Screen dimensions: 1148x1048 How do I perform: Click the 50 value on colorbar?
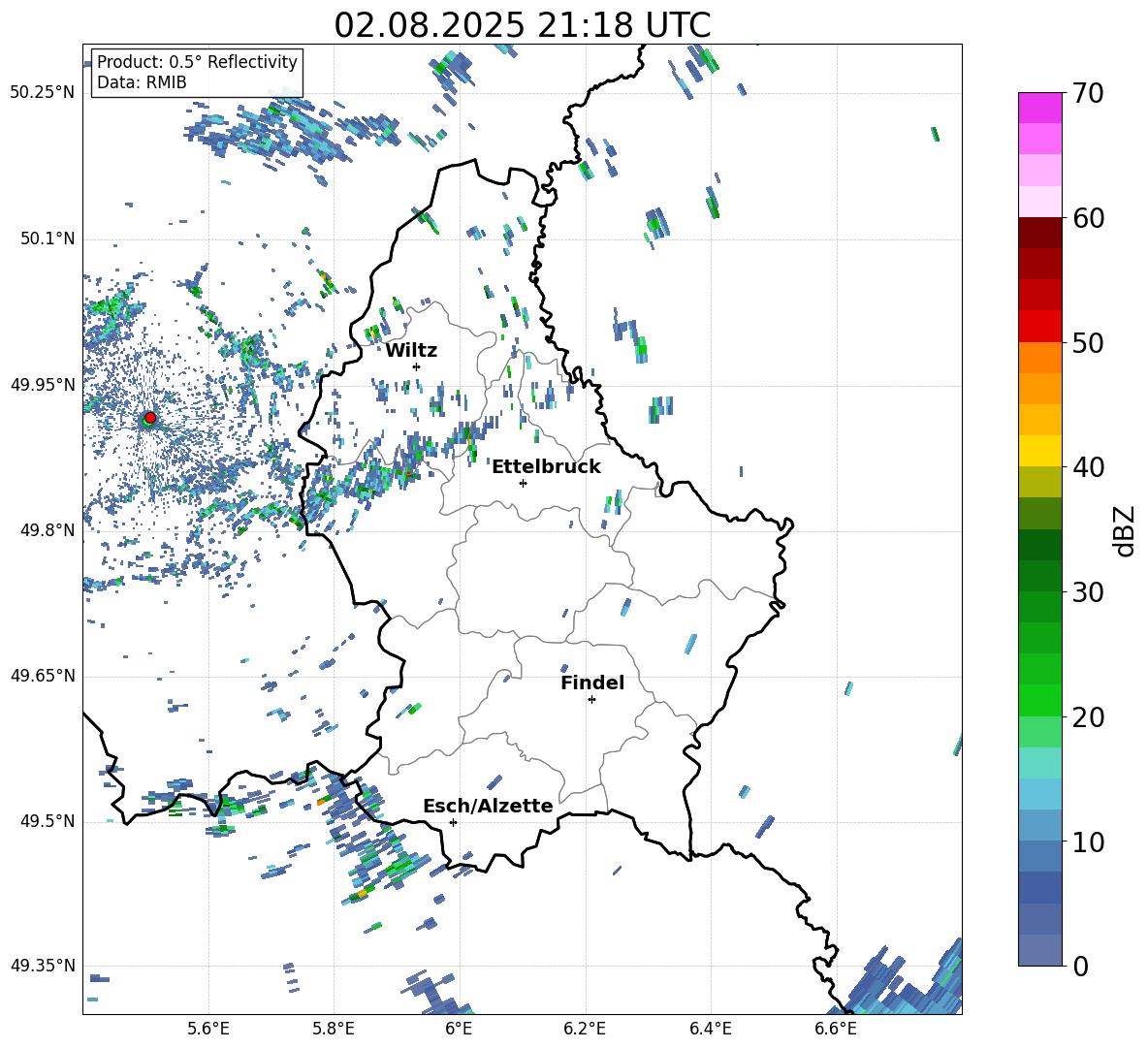1087,342
